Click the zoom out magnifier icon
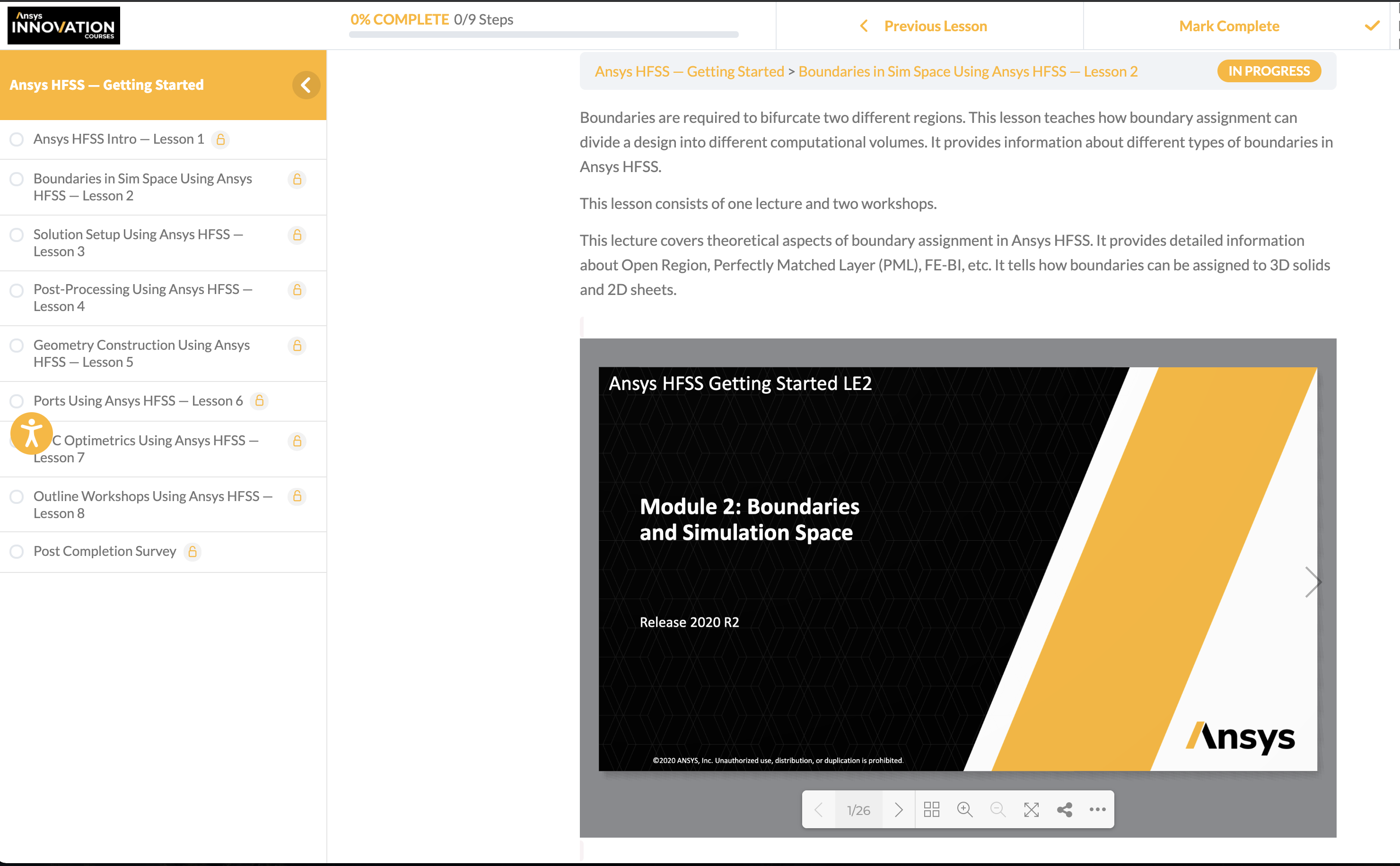 click(997, 809)
